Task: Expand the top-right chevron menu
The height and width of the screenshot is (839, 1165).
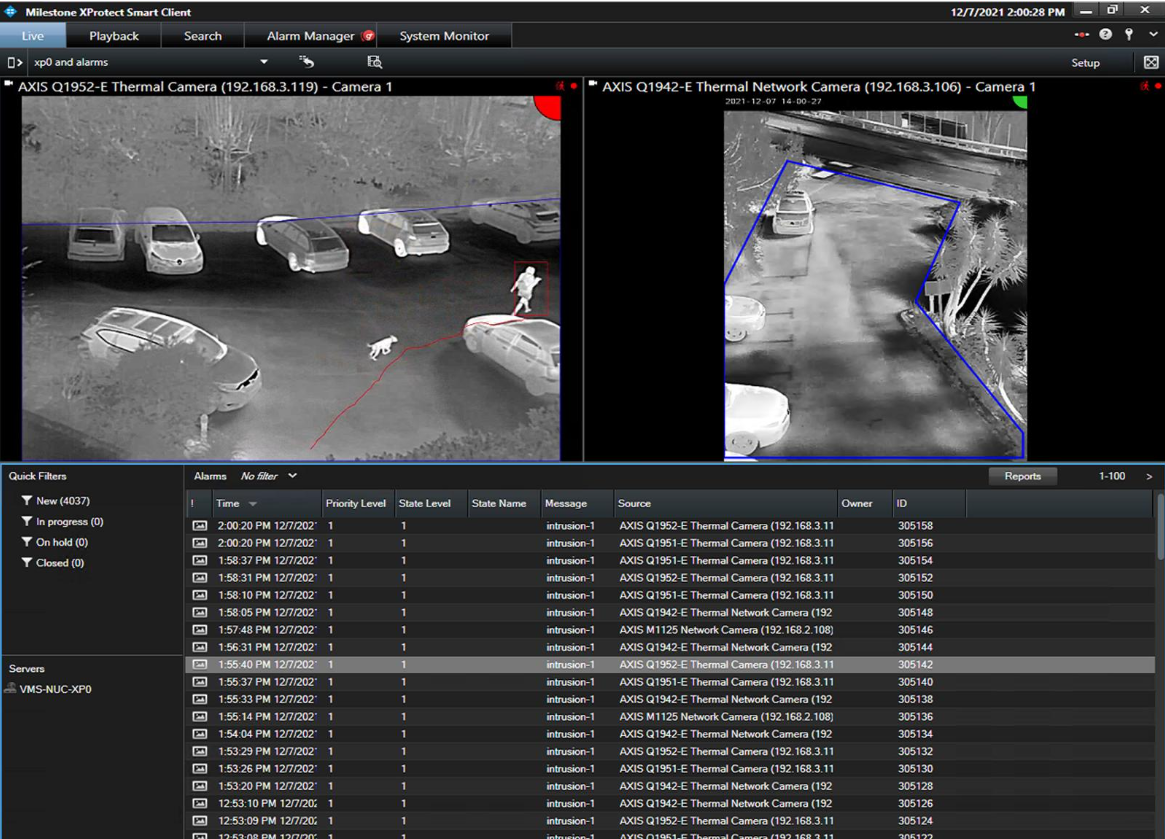Action: pos(1153,35)
